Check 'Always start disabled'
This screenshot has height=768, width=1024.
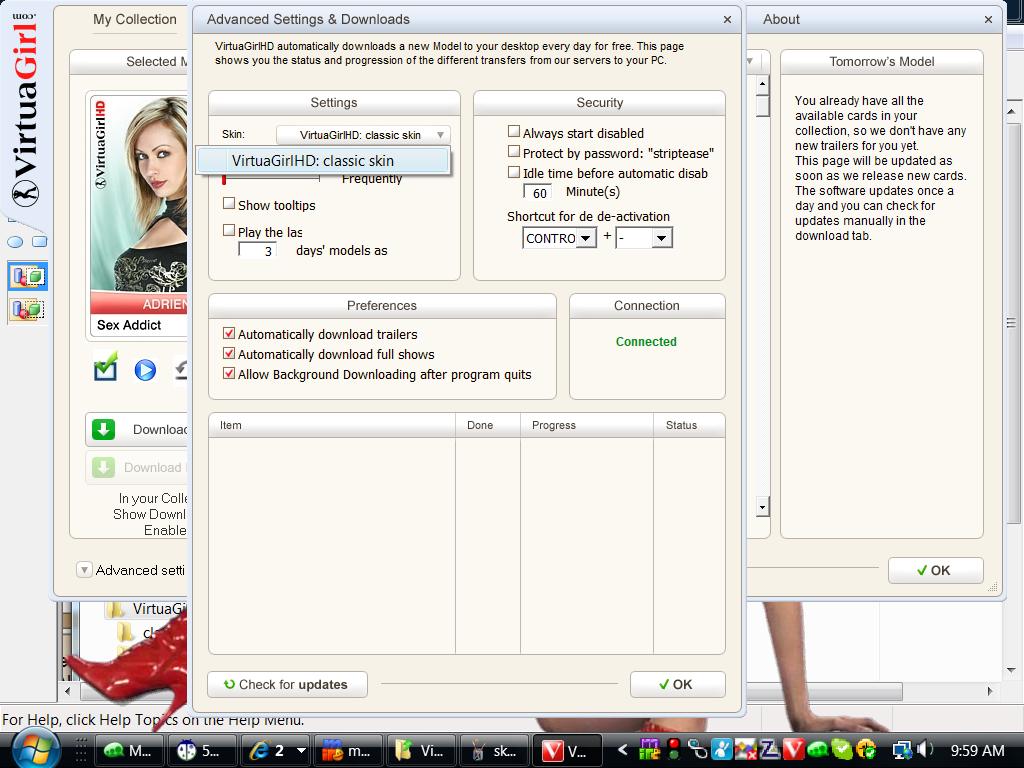click(514, 131)
